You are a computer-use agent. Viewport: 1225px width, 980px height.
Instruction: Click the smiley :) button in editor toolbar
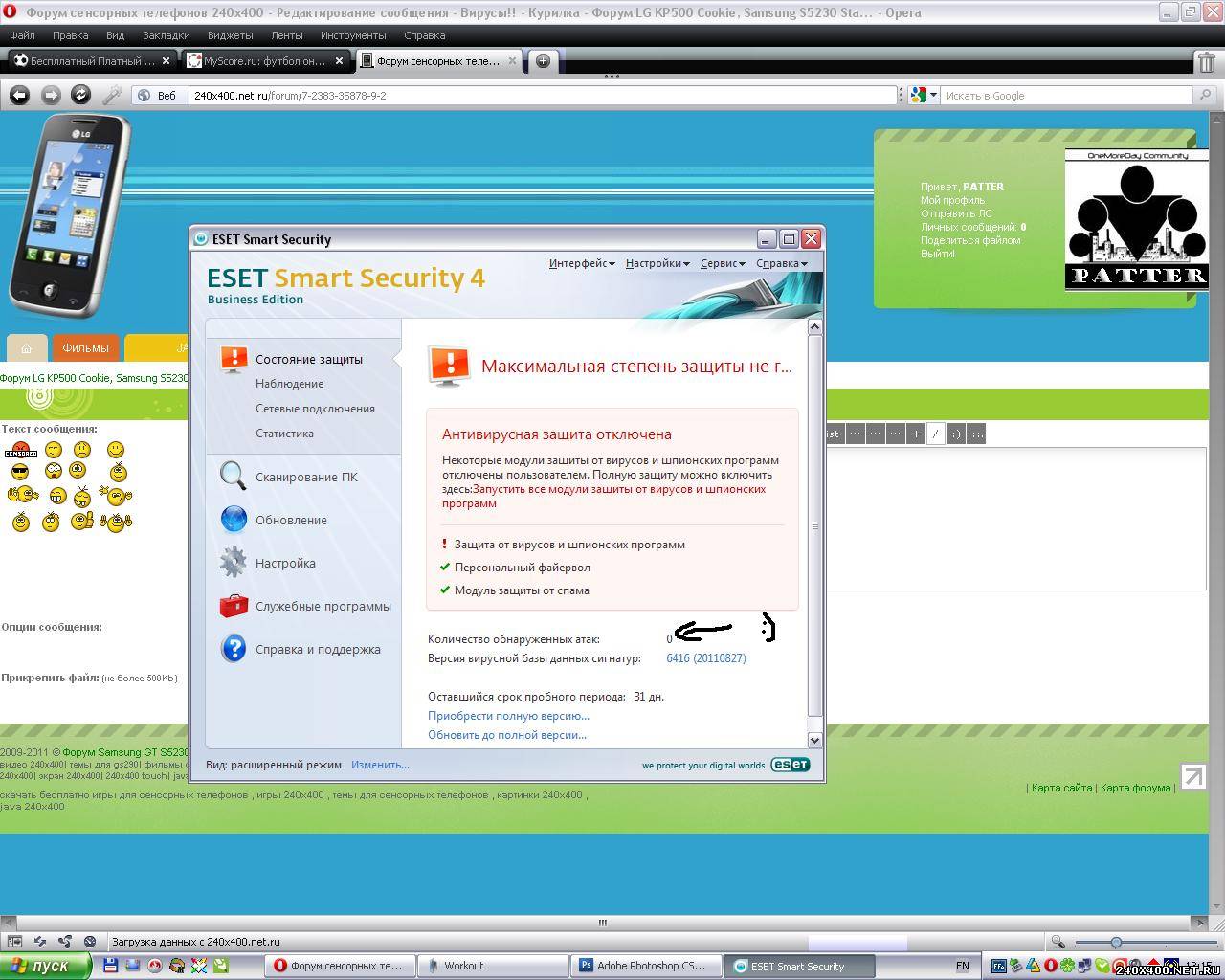pyautogui.click(x=955, y=434)
